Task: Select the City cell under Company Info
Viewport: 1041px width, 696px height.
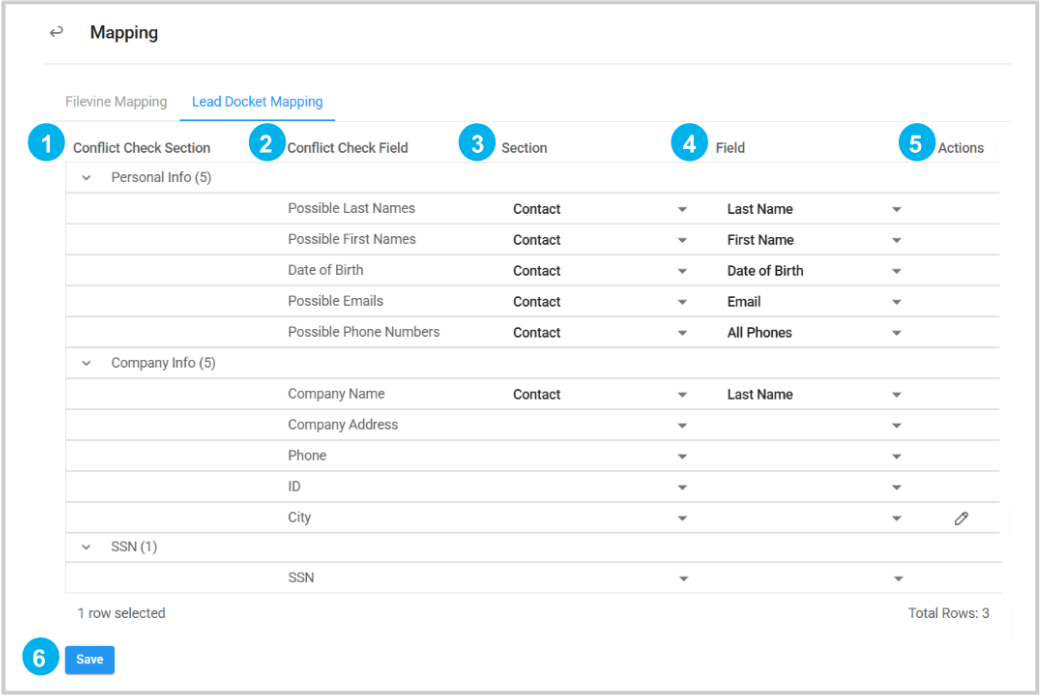Action: click(x=299, y=517)
